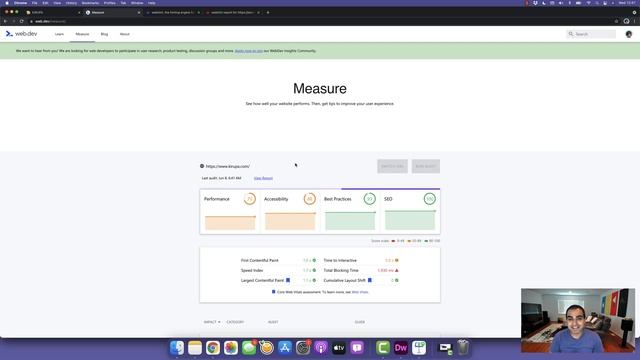Open App Store from the dock
Screen dimensions: 640x360
coord(285,348)
